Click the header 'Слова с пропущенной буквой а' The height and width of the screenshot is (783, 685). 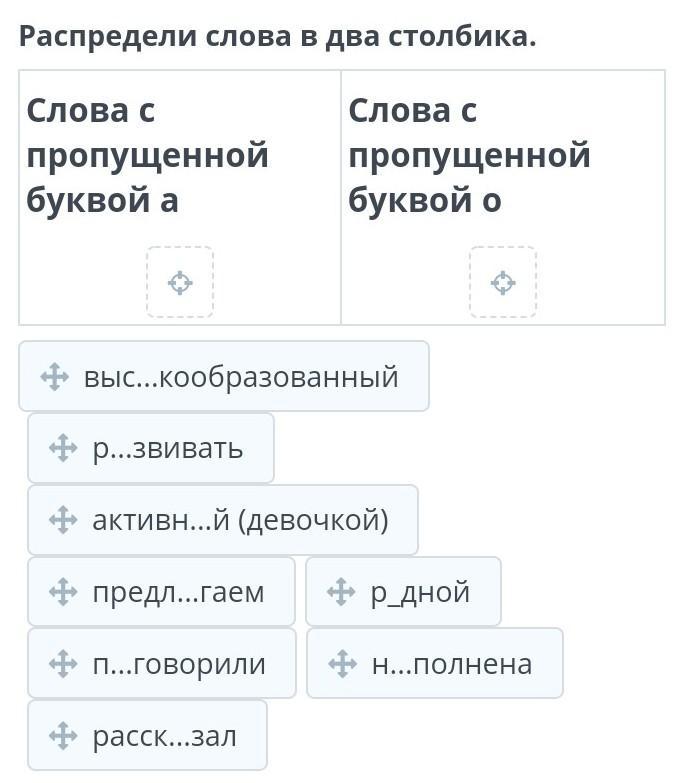148,155
